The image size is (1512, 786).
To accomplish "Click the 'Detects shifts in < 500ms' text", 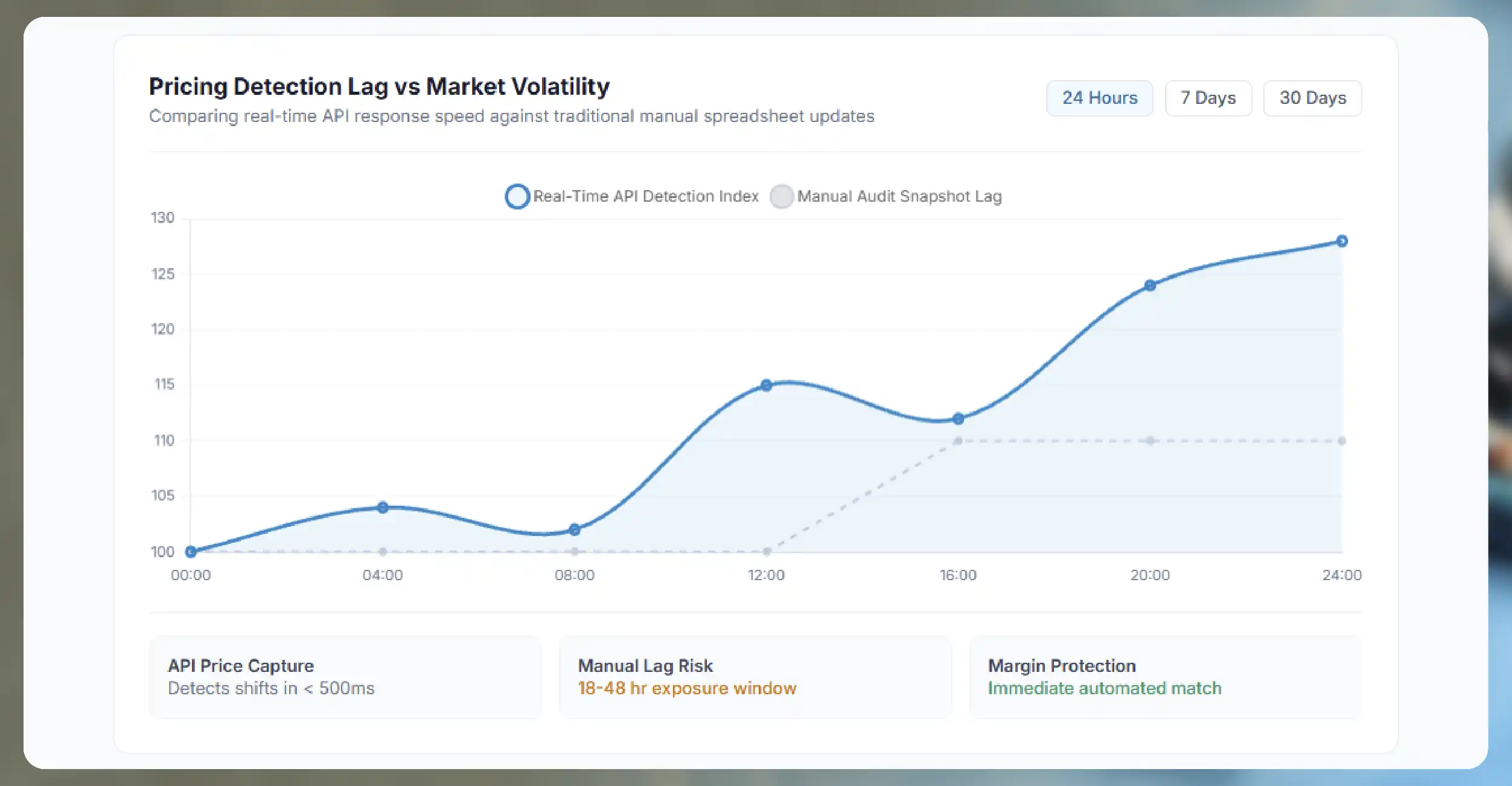I will pyautogui.click(x=271, y=688).
